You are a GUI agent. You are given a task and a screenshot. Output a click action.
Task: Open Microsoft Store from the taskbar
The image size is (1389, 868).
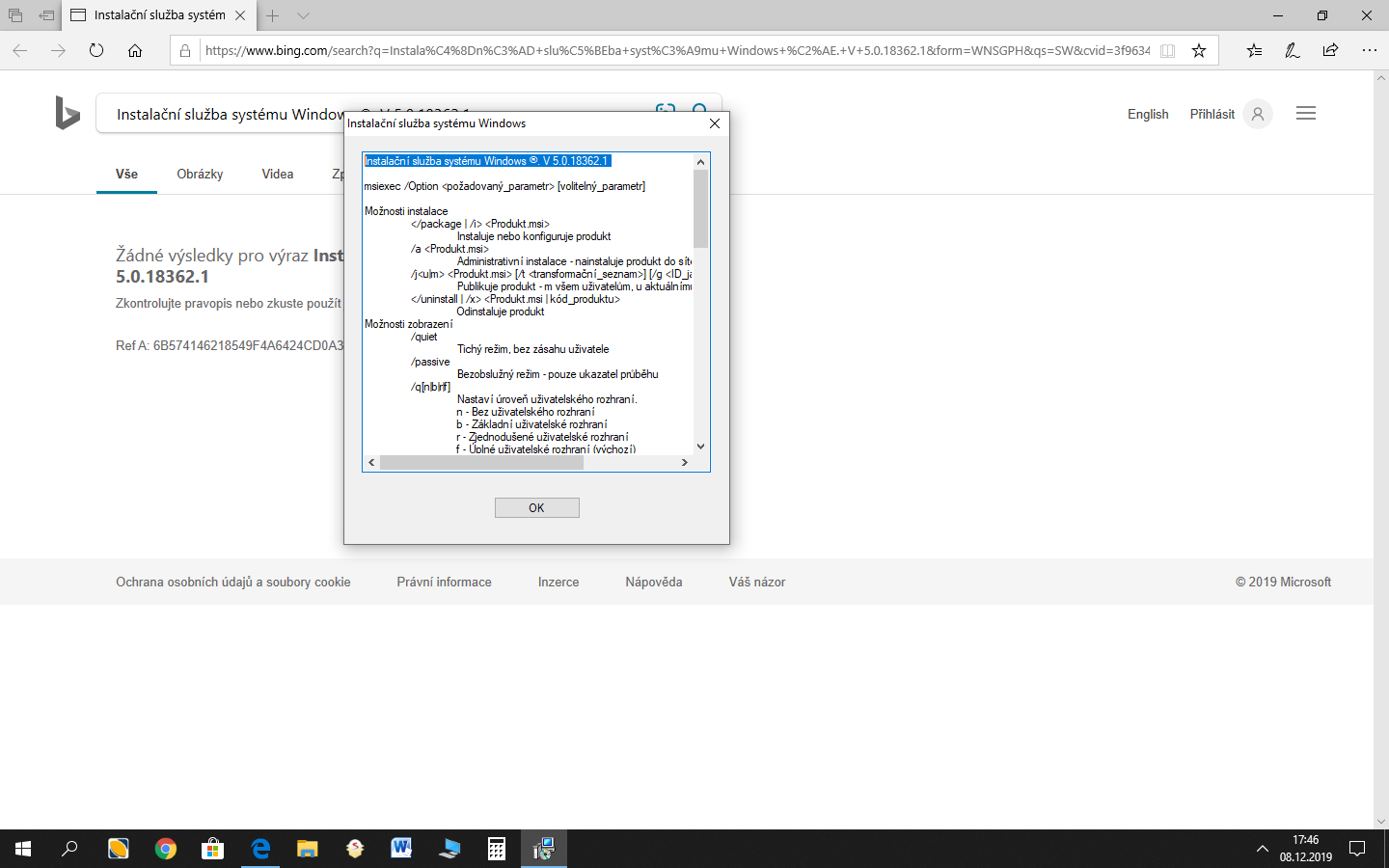pyautogui.click(x=212, y=849)
